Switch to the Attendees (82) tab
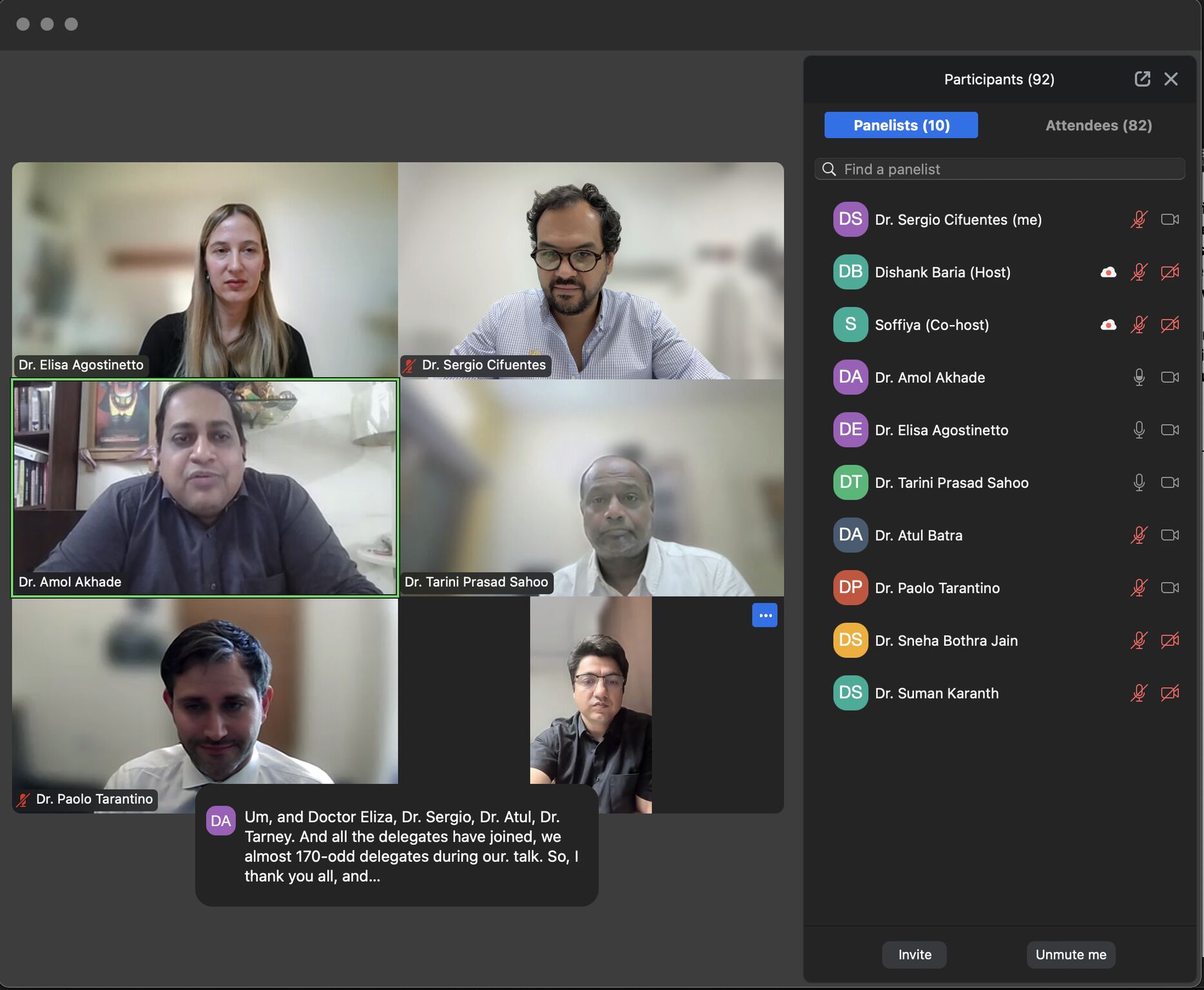This screenshot has width=1204, height=990. [x=1098, y=125]
